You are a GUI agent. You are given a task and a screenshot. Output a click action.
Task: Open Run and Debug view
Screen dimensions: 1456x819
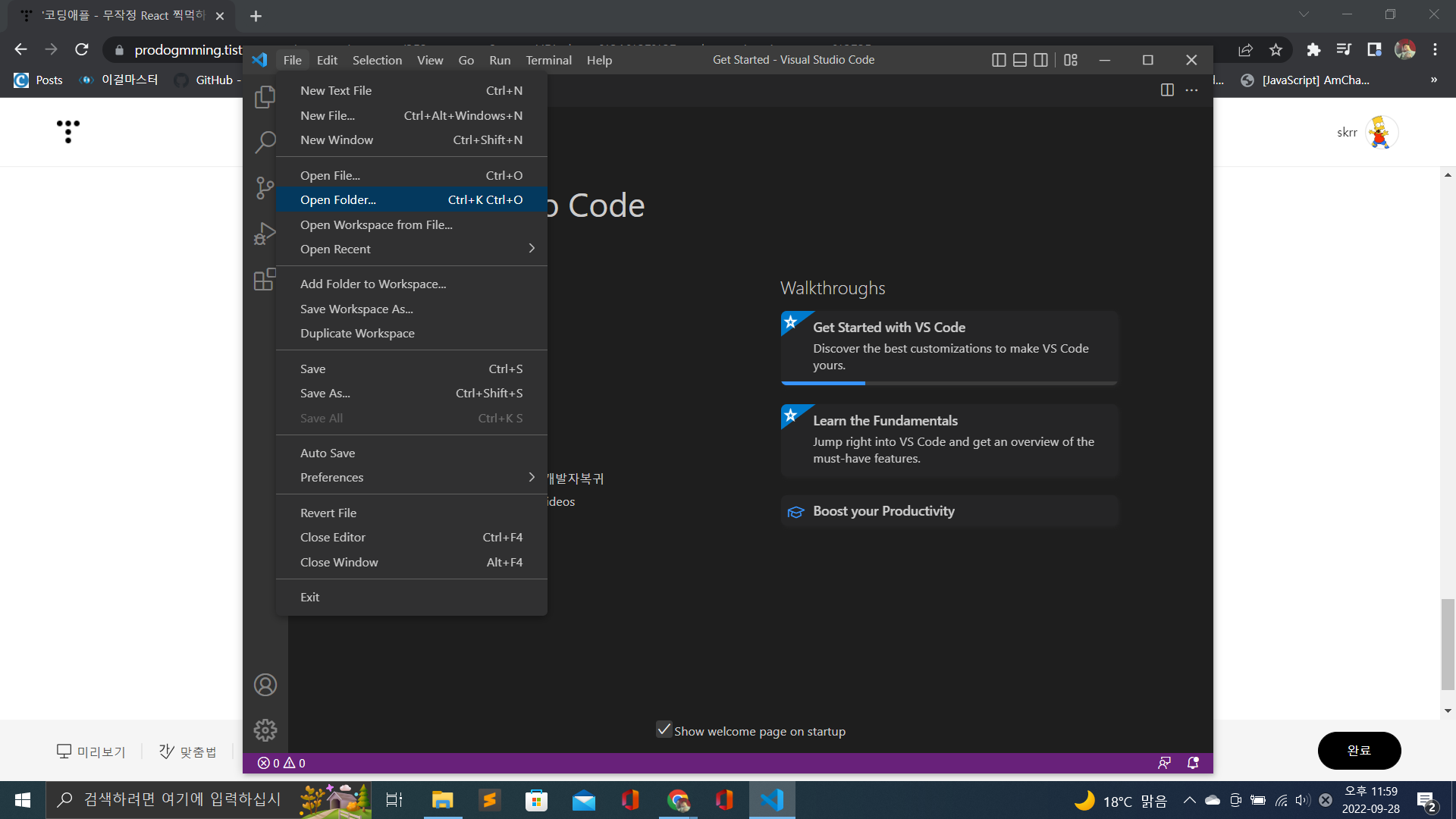[265, 233]
